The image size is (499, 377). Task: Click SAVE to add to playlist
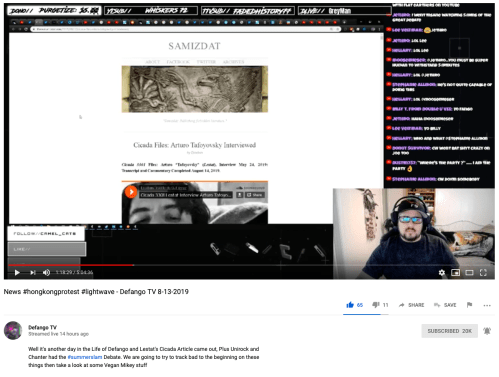pyautogui.click(x=445, y=305)
